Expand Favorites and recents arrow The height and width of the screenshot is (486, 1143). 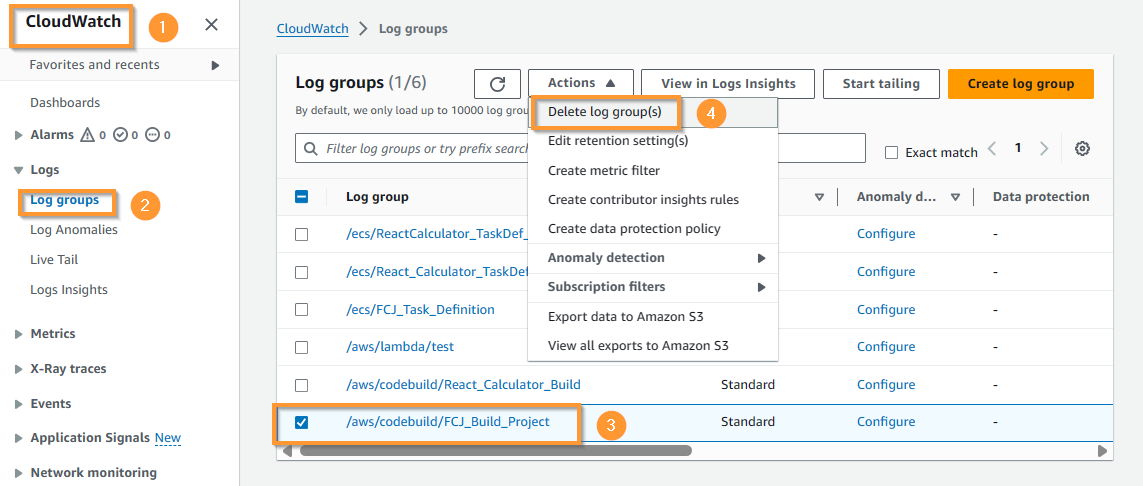(215, 65)
